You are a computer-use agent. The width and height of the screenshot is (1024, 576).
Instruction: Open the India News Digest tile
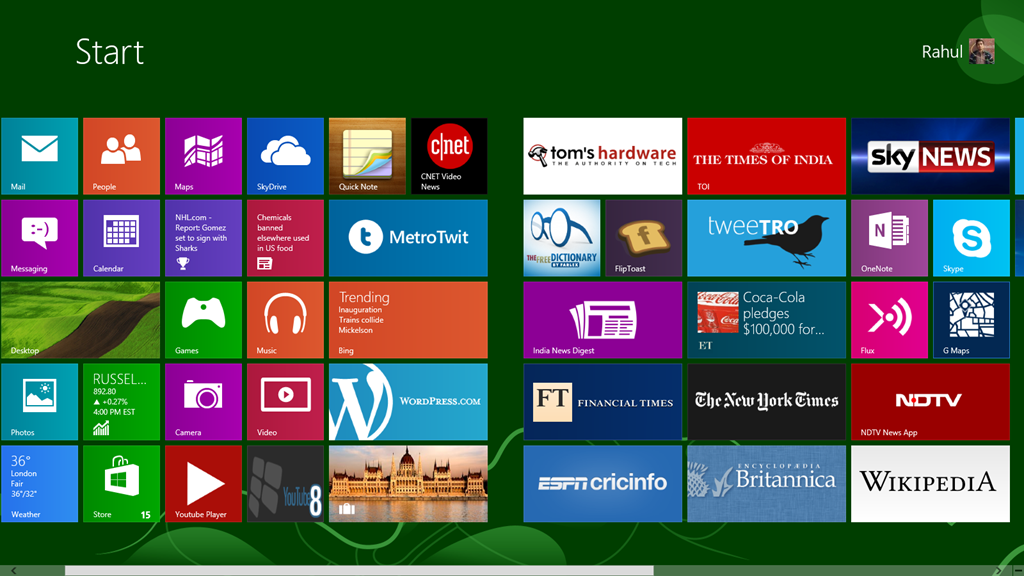(x=603, y=320)
